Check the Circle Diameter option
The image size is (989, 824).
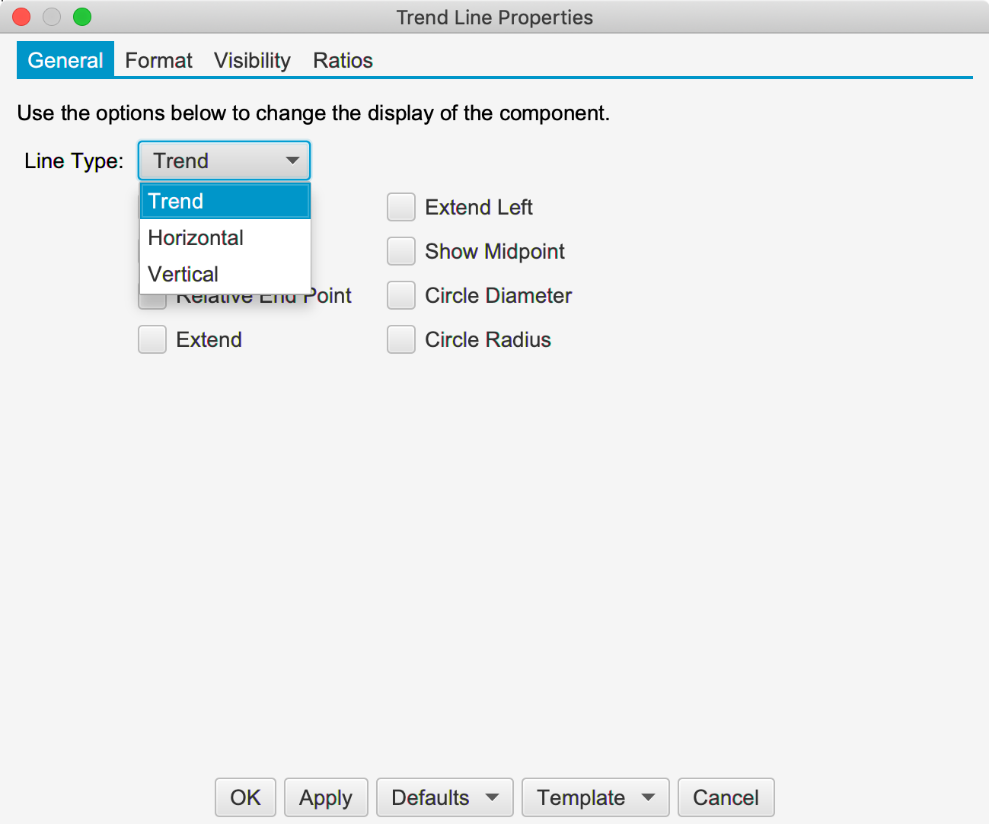point(401,296)
